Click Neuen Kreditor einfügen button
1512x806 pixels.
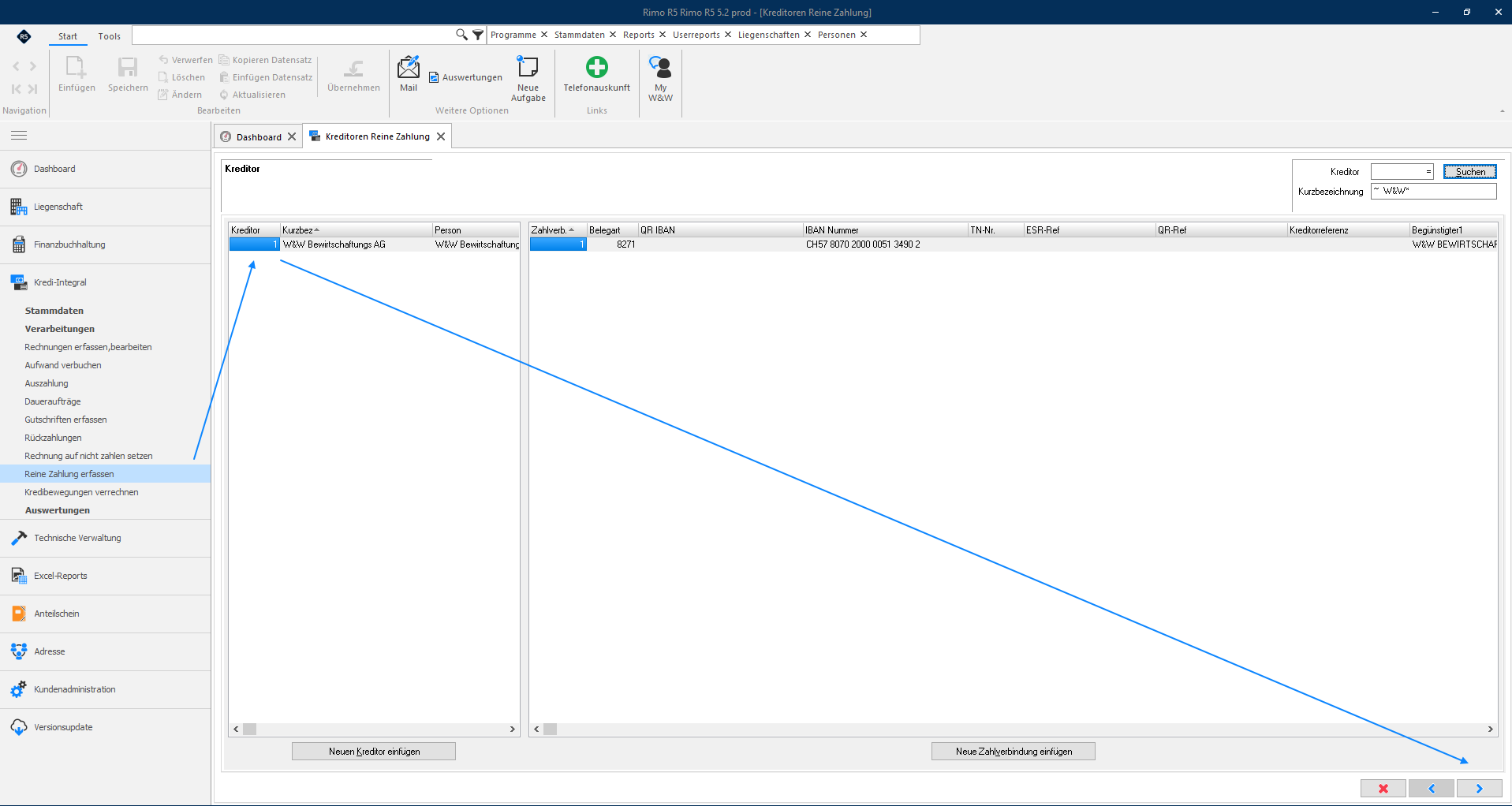(374, 752)
